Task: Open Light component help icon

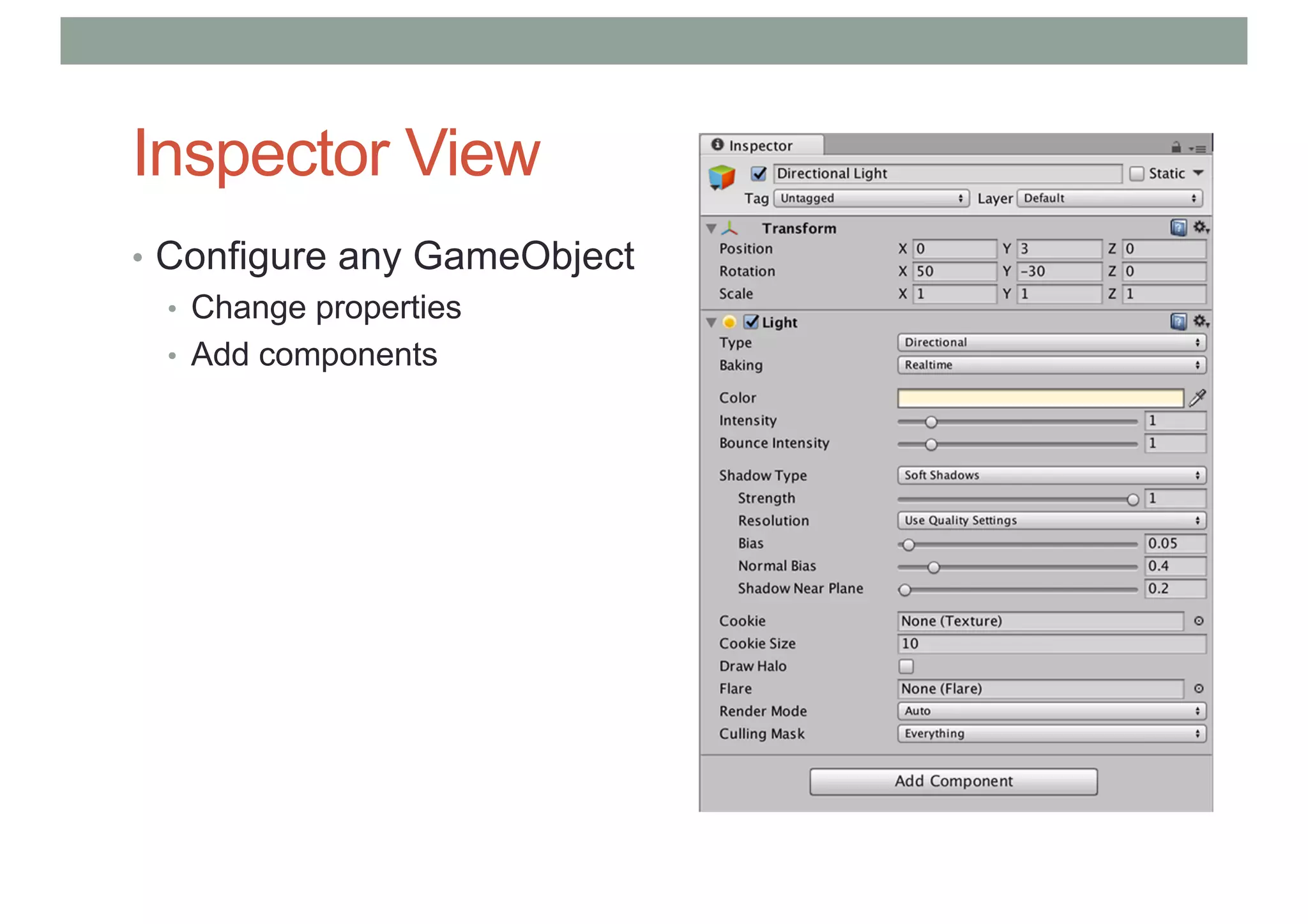Action: (x=1178, y=322)
